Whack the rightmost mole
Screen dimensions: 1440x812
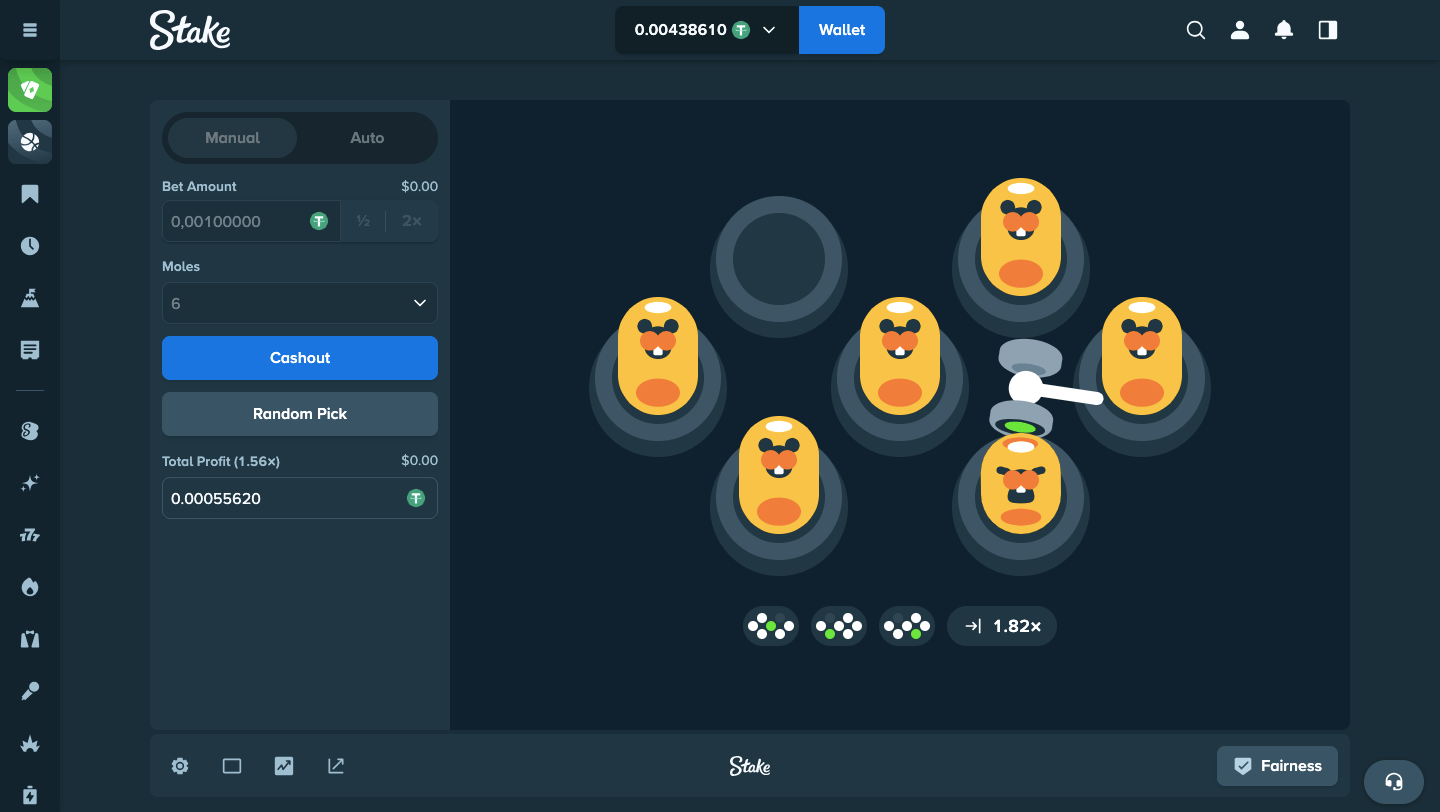(1142, 358)
